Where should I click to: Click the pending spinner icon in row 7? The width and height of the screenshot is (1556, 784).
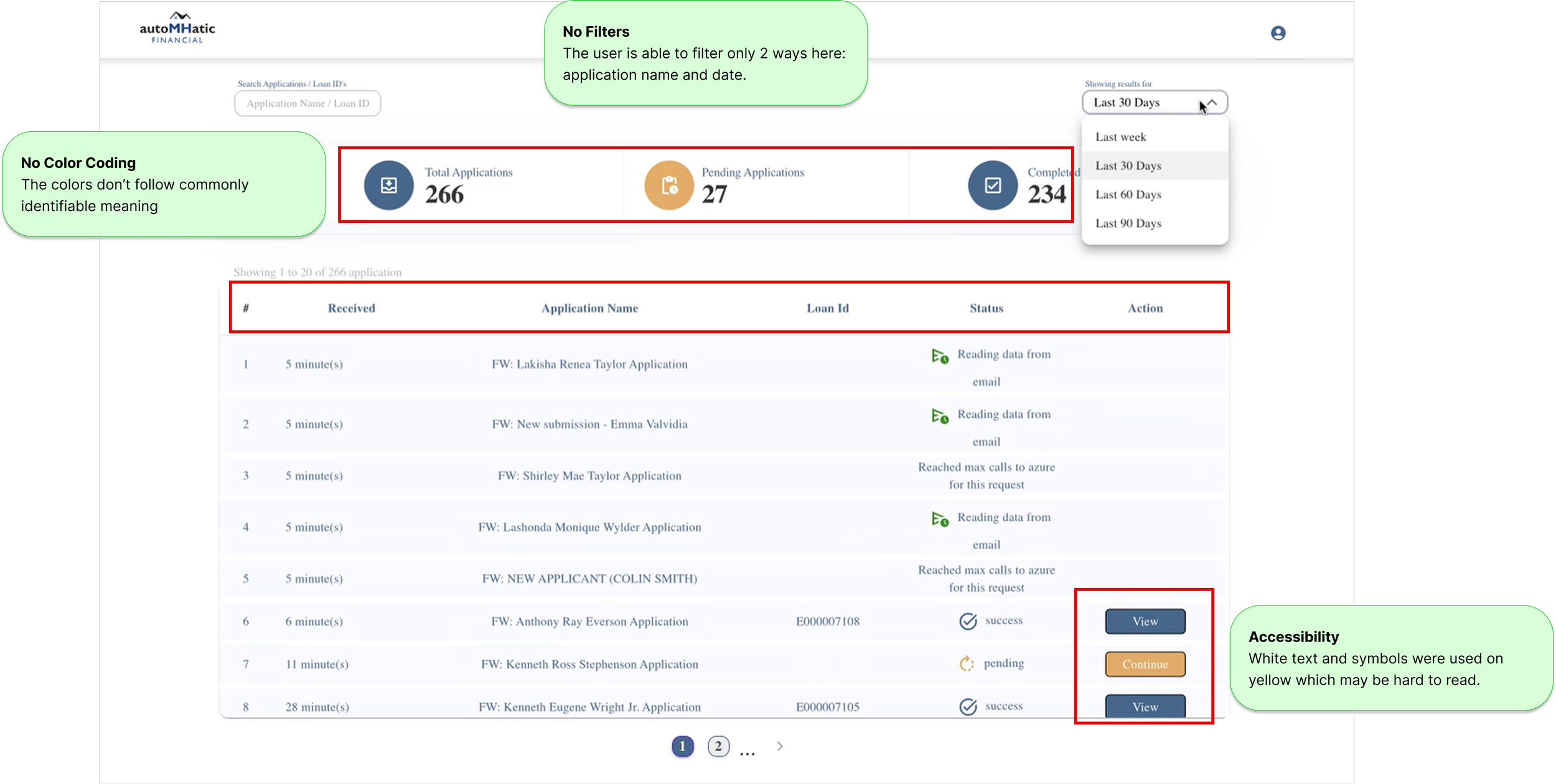coord(966,664)
